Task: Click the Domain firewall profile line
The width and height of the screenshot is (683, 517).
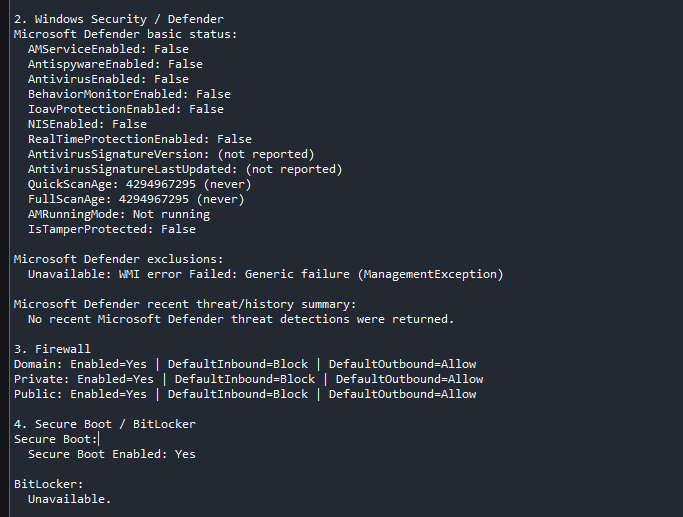Action: point(245,364)
